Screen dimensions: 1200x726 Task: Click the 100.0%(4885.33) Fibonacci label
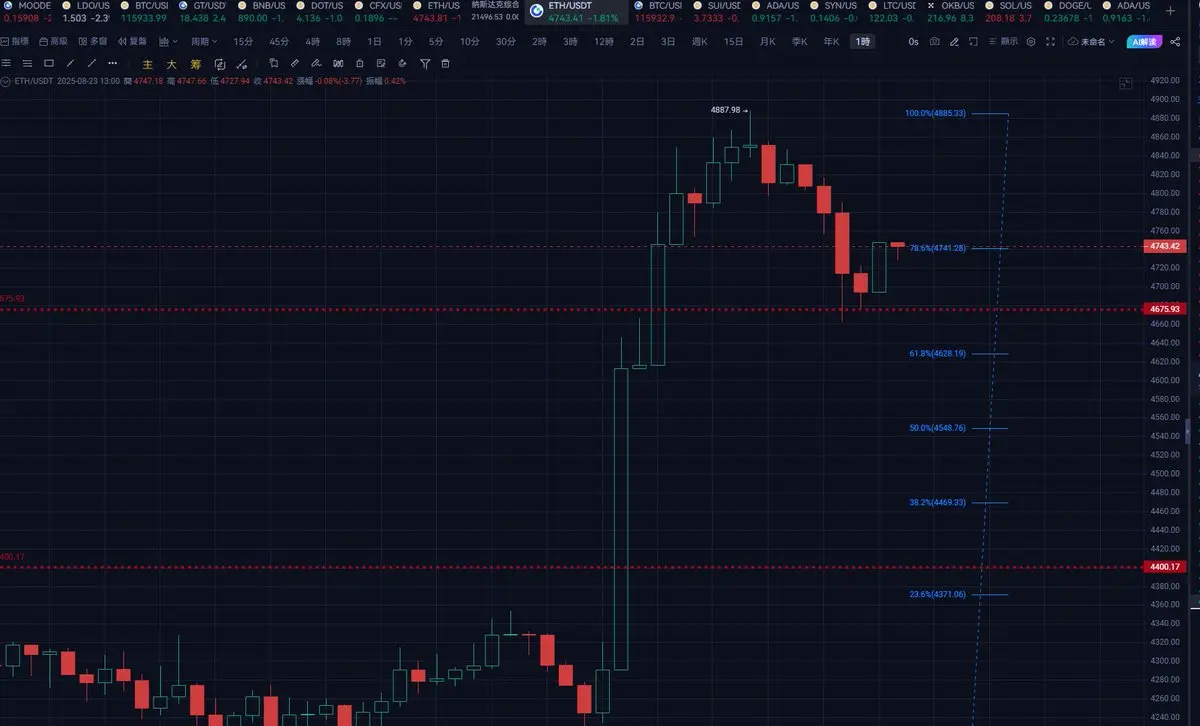[x=935, y=114]
